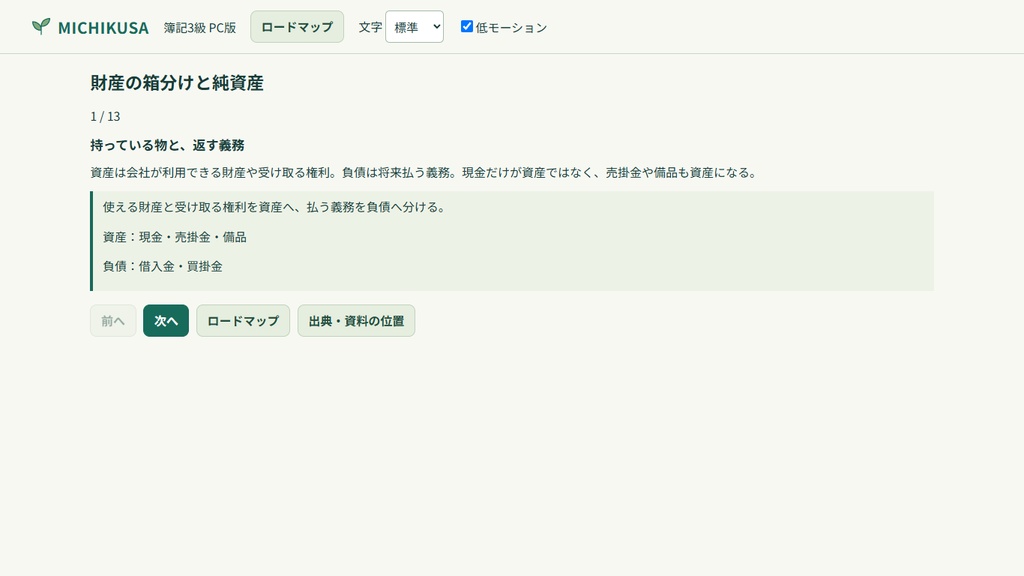The width and height of the screenshot is (1024, 576).
Task: Click the MICHIKUSA sprout logo icon
Action: click(x=41, y=26)
